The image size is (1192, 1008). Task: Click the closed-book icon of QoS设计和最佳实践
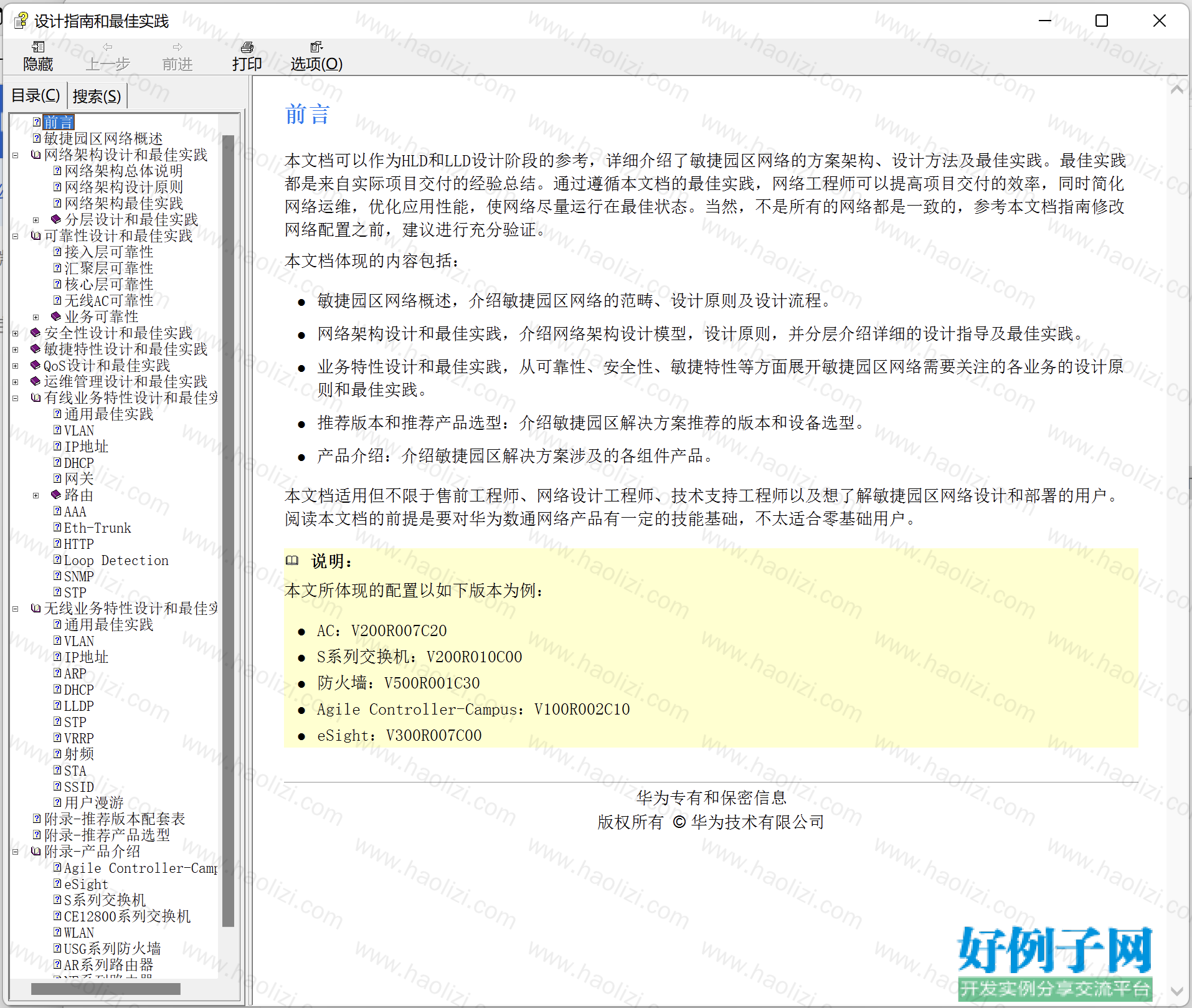tap(36, 365)
